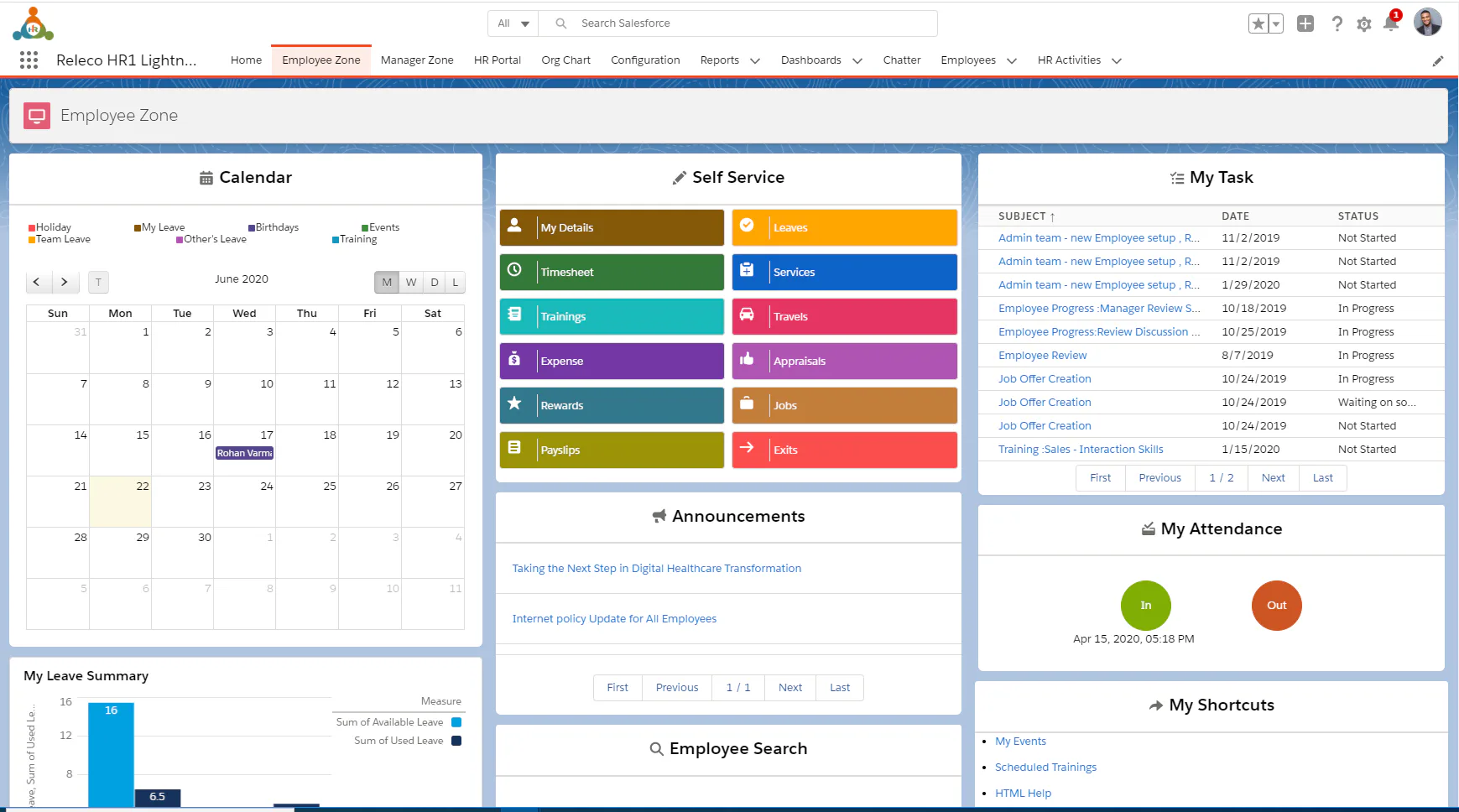Viewport: 1459px width, 812px height.
Task: Open the App Launcher grid icon
Action: point(29,60)
